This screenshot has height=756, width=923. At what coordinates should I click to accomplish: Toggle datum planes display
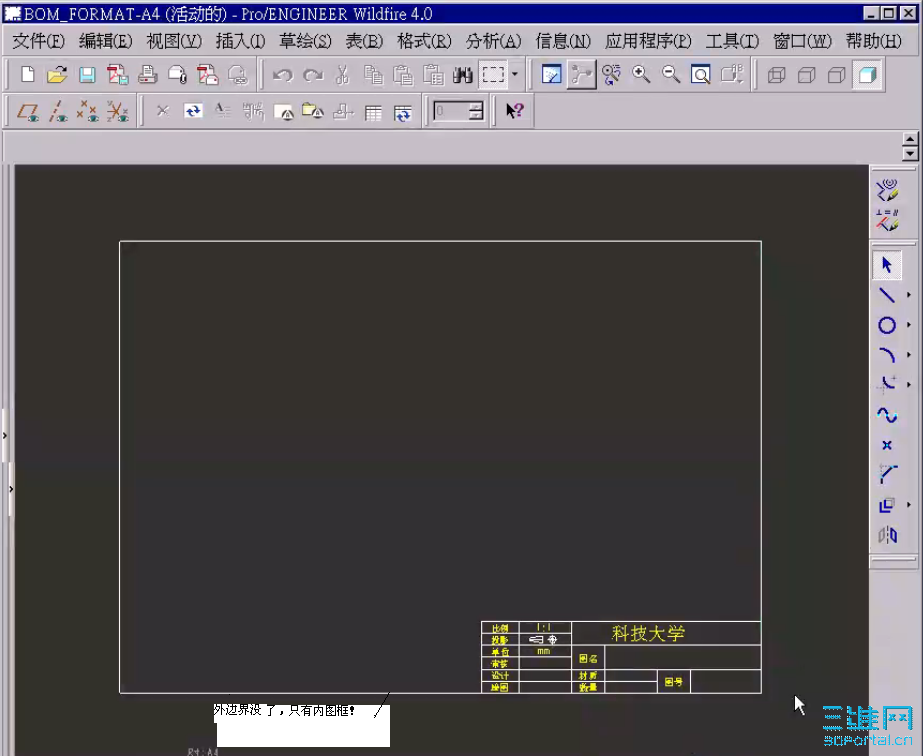28,111
